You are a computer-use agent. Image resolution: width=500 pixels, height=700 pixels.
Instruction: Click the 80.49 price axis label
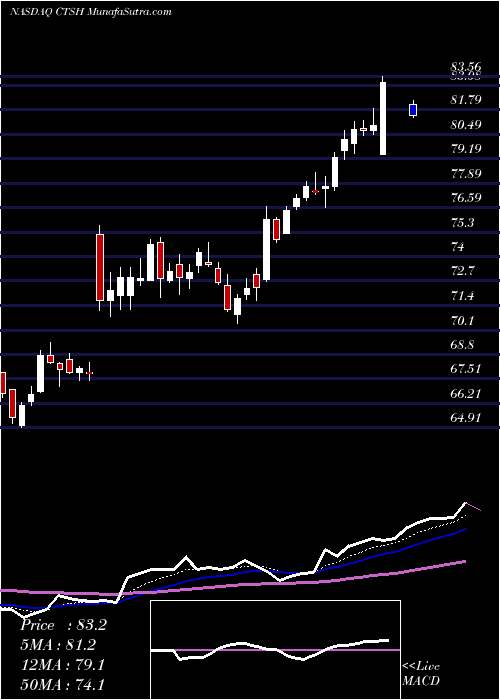[x=466, y=124]
